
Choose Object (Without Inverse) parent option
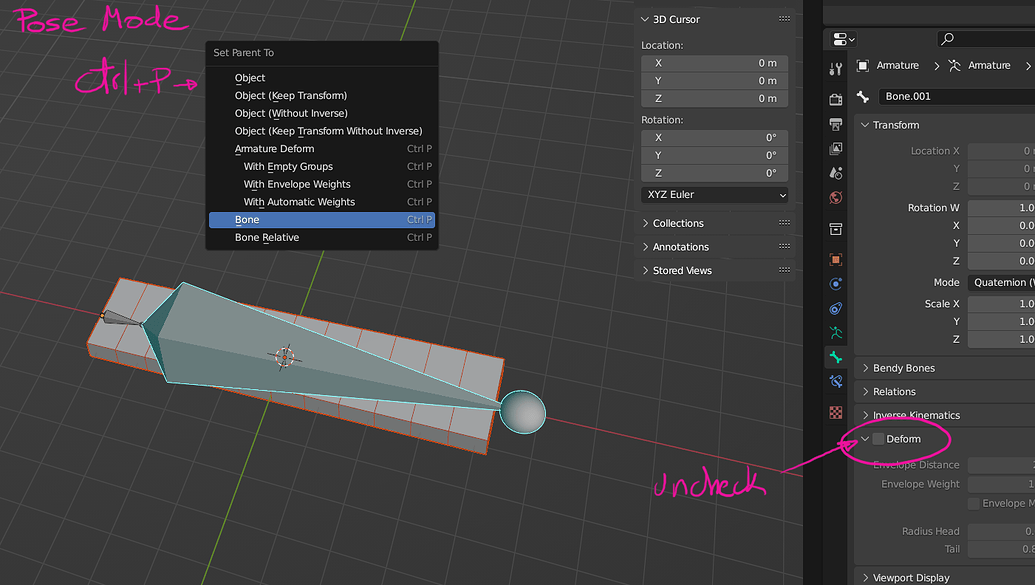tap(322, 114)
